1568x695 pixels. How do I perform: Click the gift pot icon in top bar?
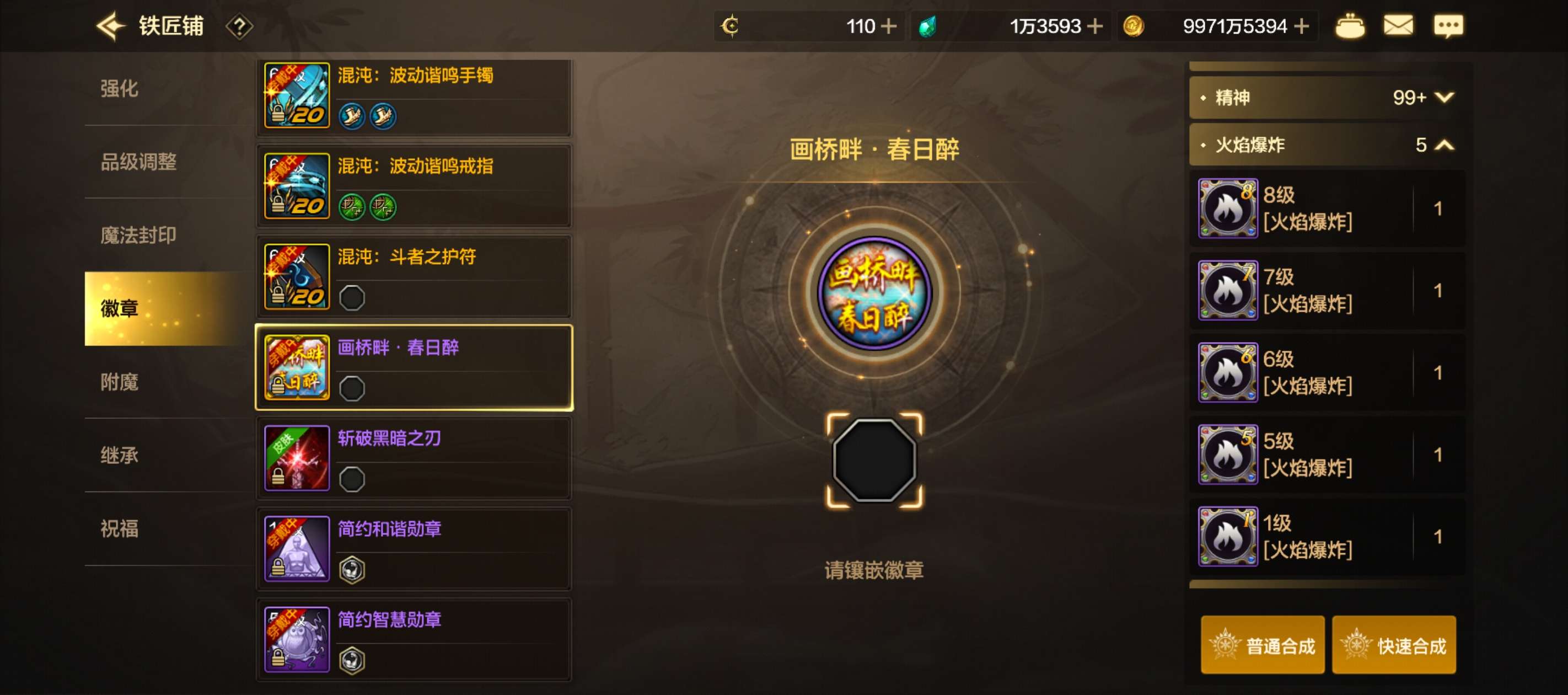tap(1350, 26)
